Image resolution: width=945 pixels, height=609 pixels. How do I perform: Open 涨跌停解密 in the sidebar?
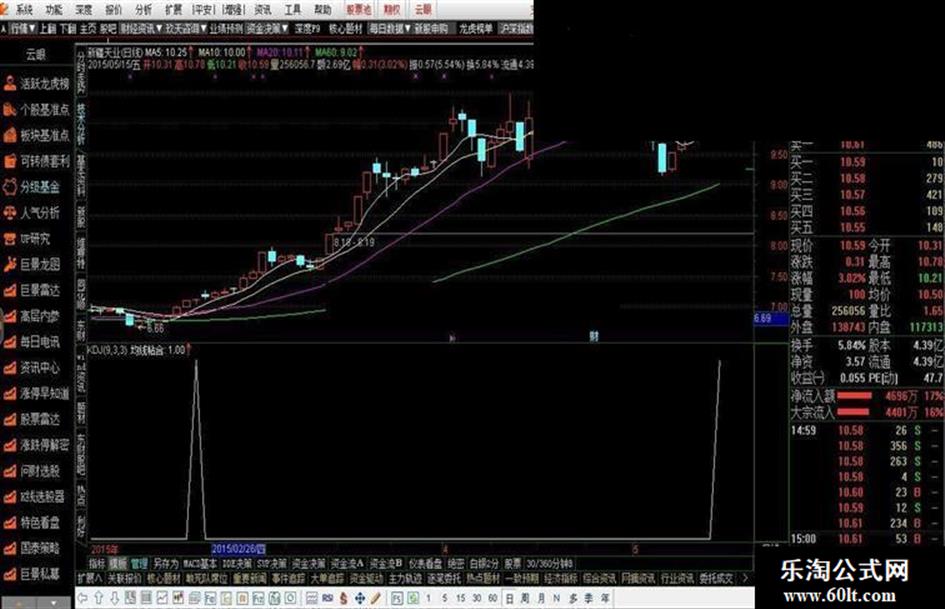pos(36,445)
